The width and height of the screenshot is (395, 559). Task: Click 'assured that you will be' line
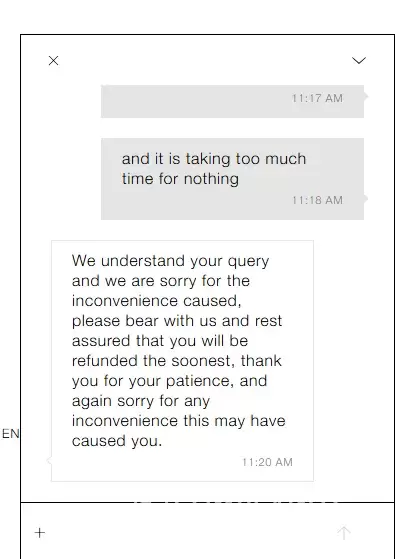[160, 341]
